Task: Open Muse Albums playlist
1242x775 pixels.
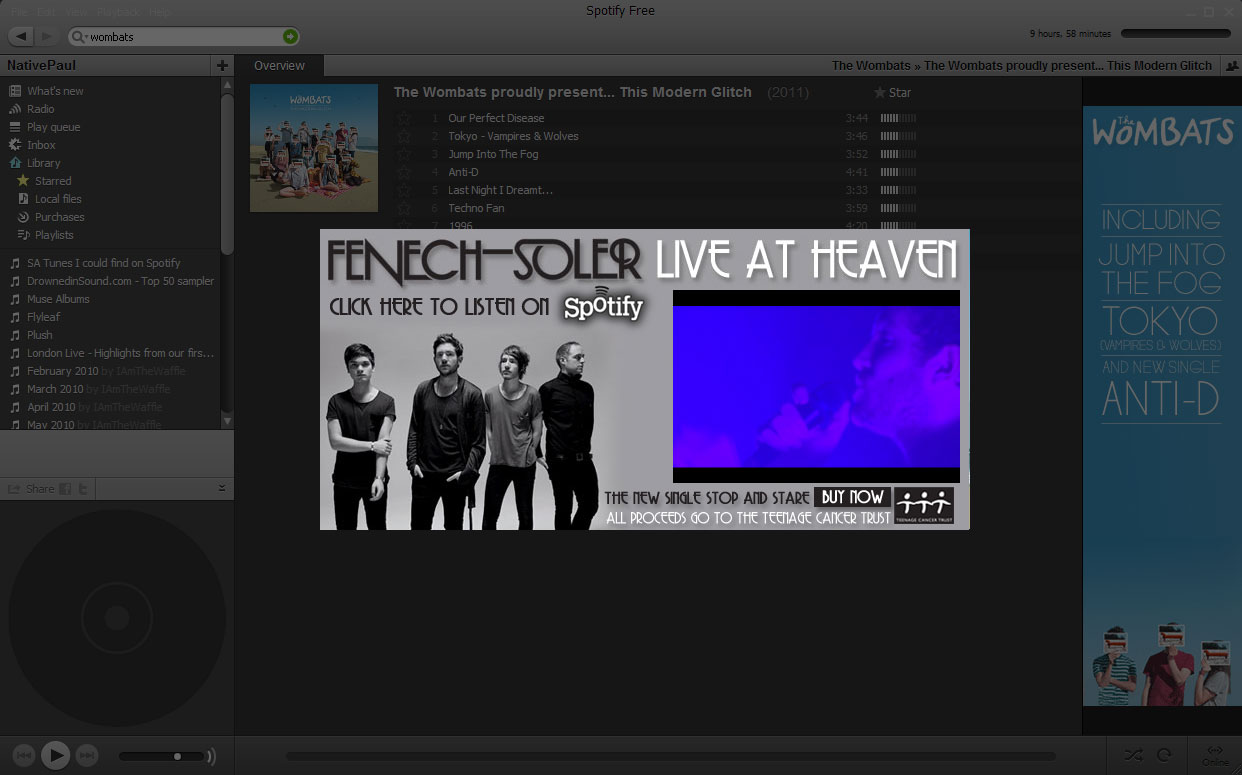Action: (x=58, y=299)
